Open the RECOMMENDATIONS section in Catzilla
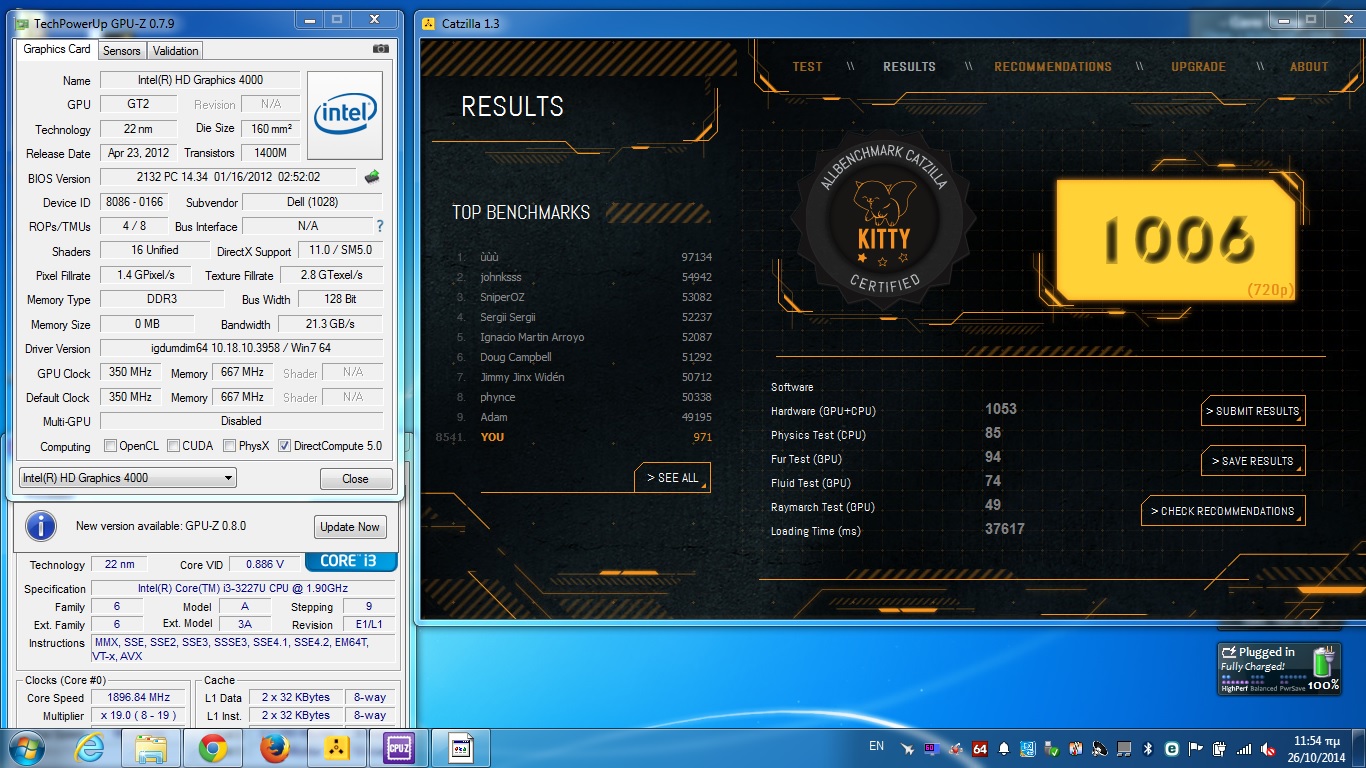Screen dimensions: 1366x768 tap(1053, 67)
